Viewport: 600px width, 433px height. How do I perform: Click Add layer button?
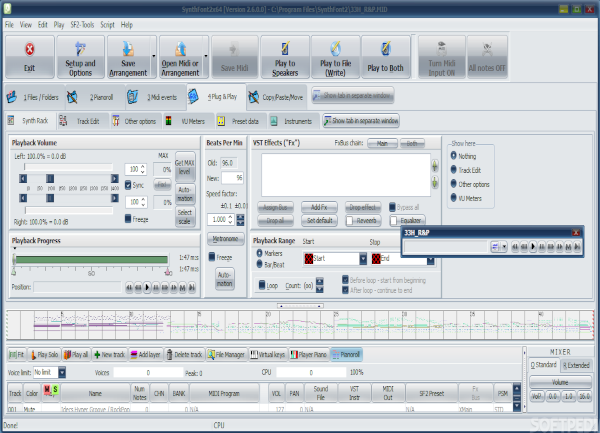[x=145, y=355]
